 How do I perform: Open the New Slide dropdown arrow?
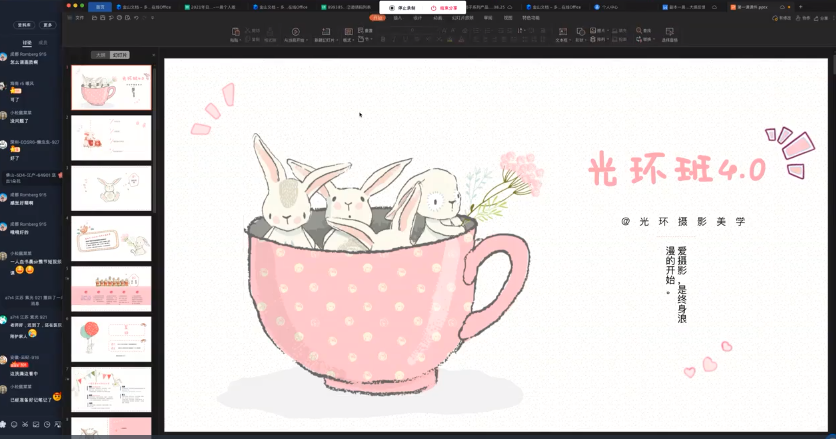[337, 40]
